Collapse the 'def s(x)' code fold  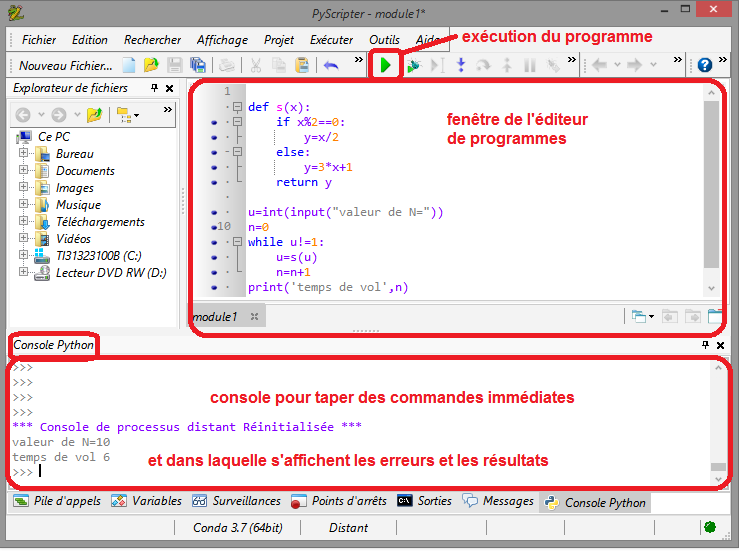click(237, 106)
